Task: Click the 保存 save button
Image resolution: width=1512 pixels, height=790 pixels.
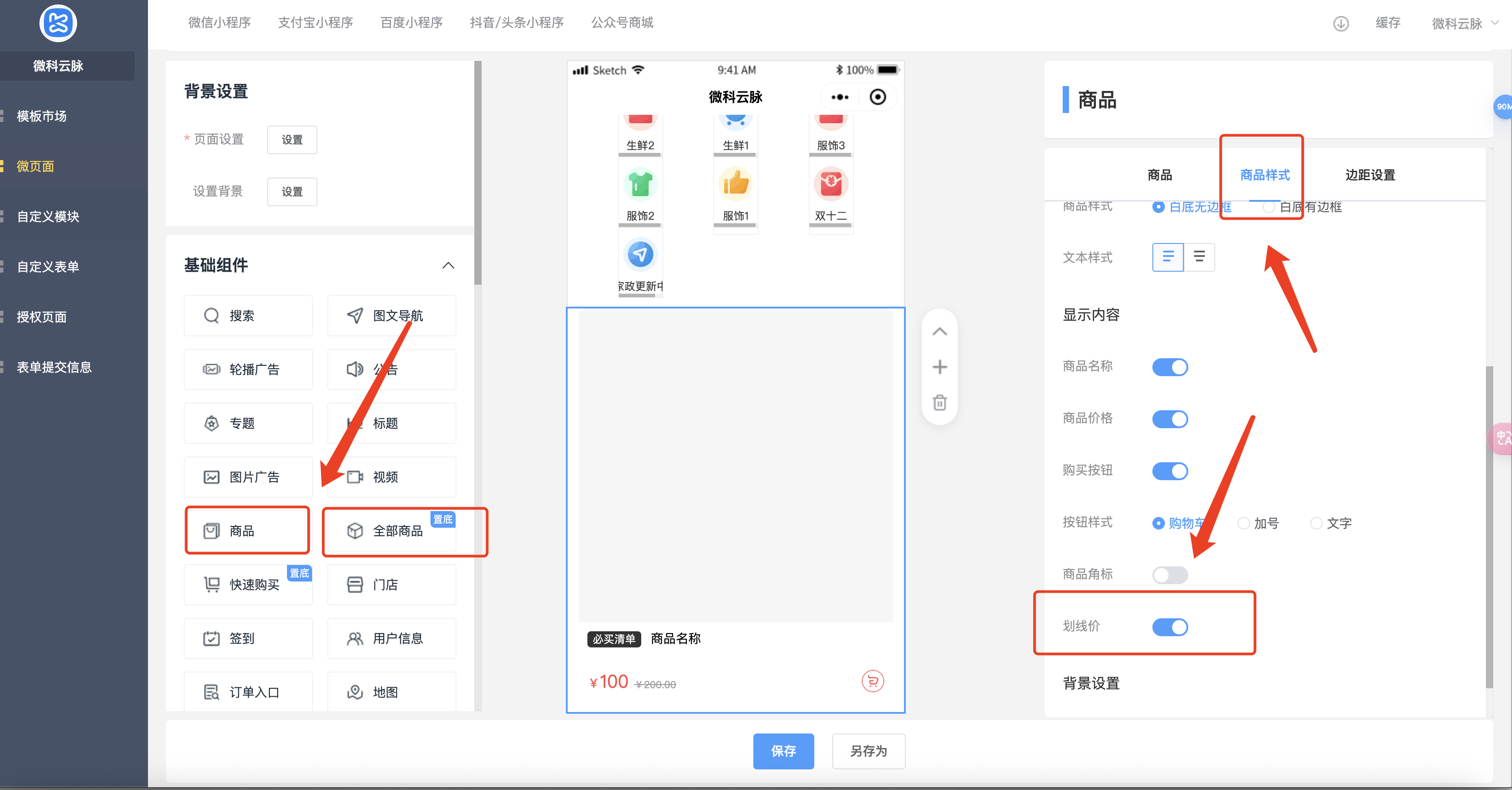Action: click(783, 751)
